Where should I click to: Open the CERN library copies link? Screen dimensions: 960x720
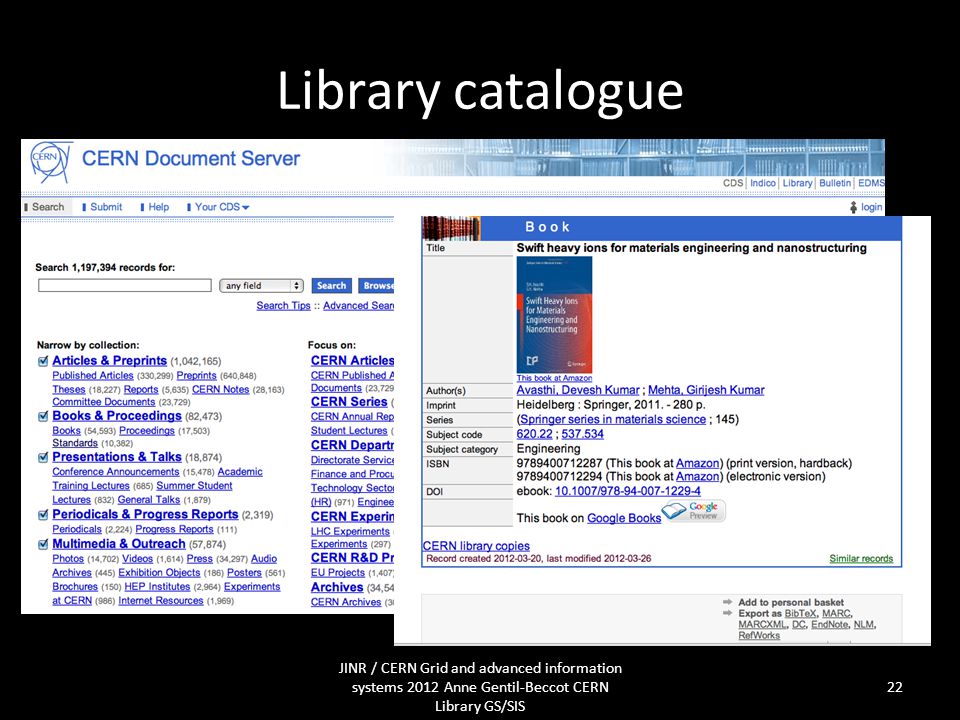476,546
